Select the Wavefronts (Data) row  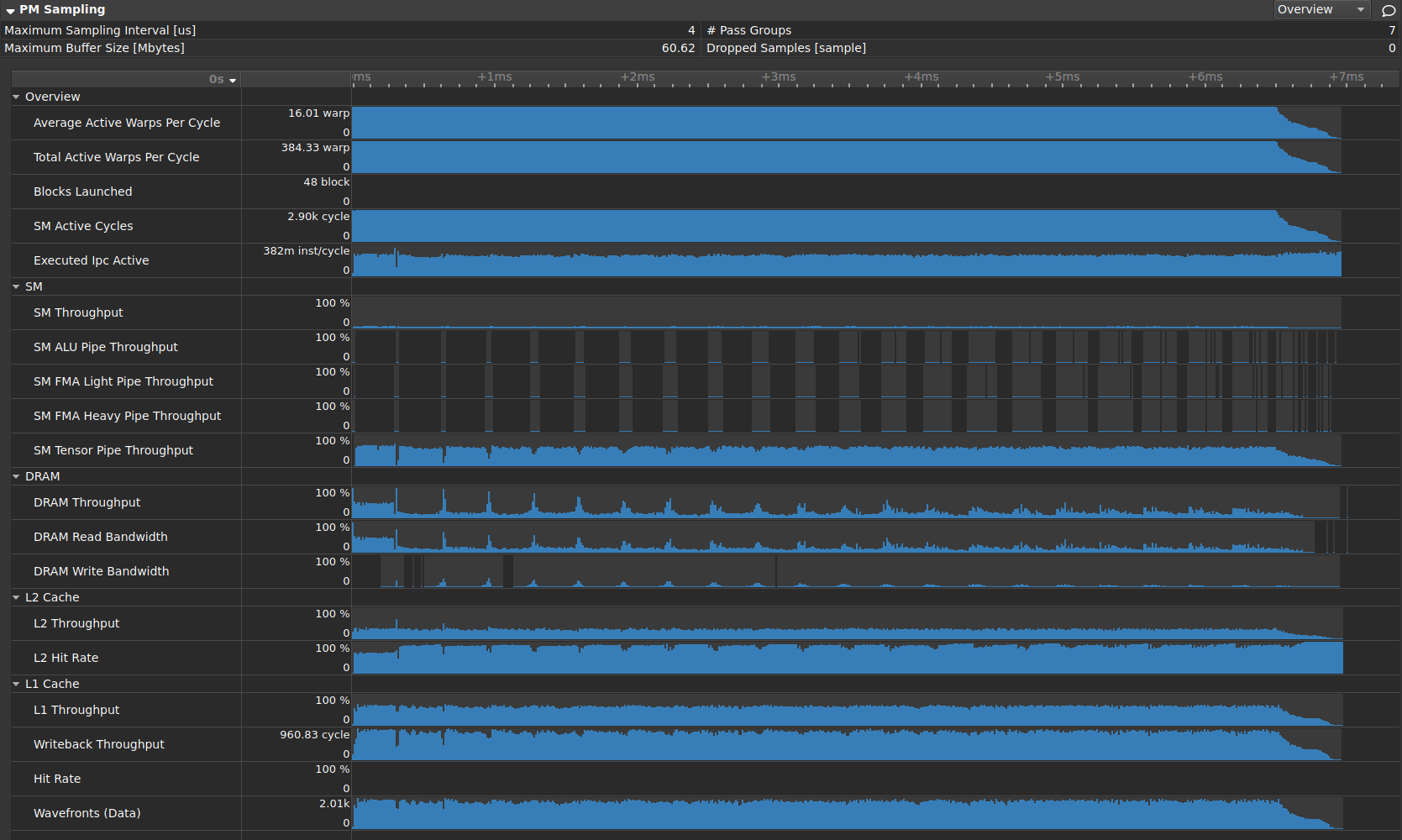(x=87, y=813)
